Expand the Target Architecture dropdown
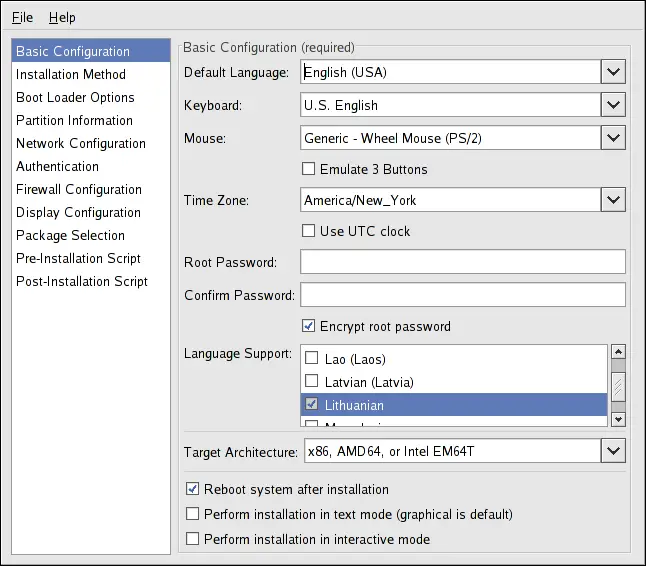This screenshot has width=646, height=566. (613, 452)
